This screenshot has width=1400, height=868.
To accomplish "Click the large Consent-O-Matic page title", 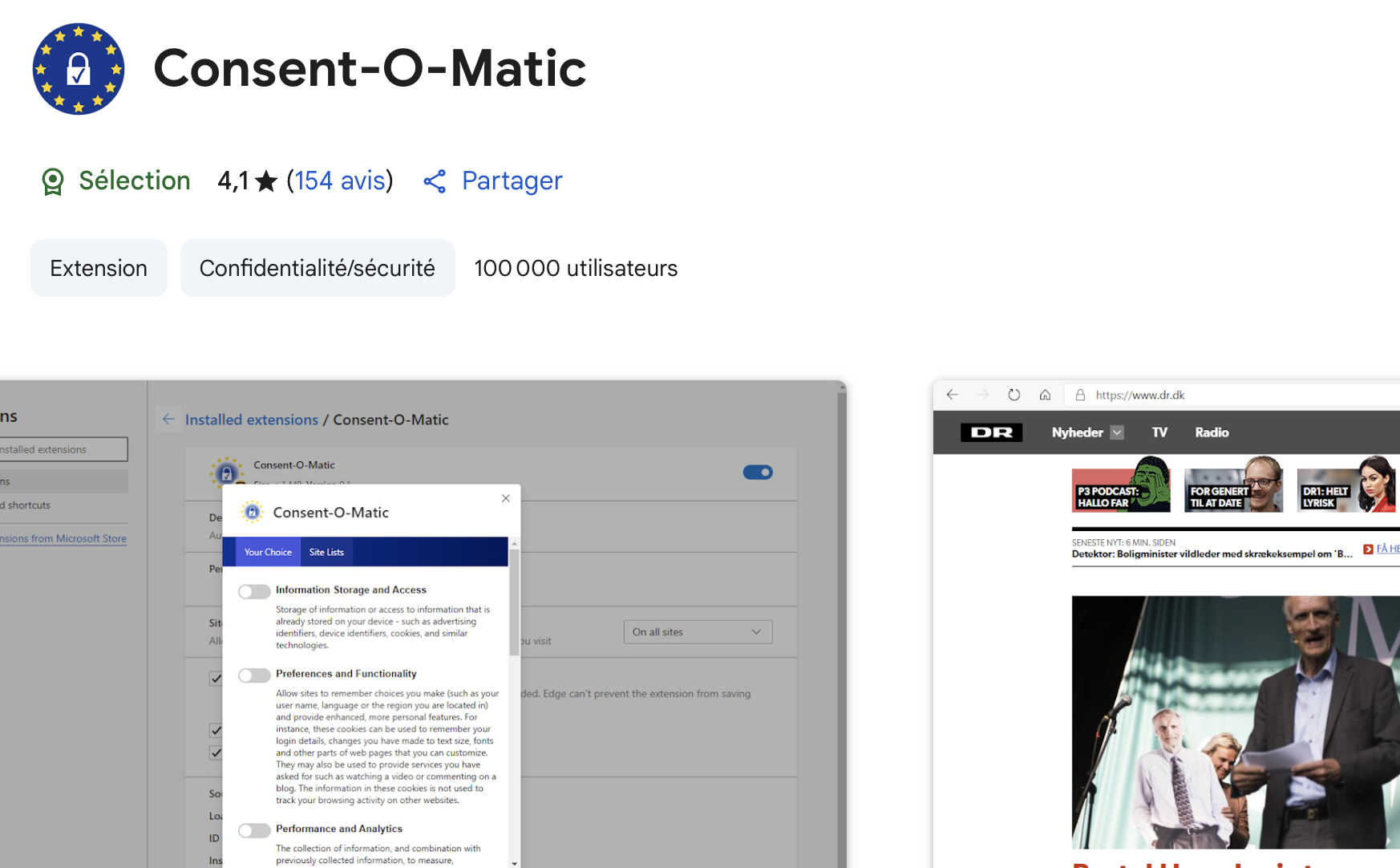I will 370,68.
